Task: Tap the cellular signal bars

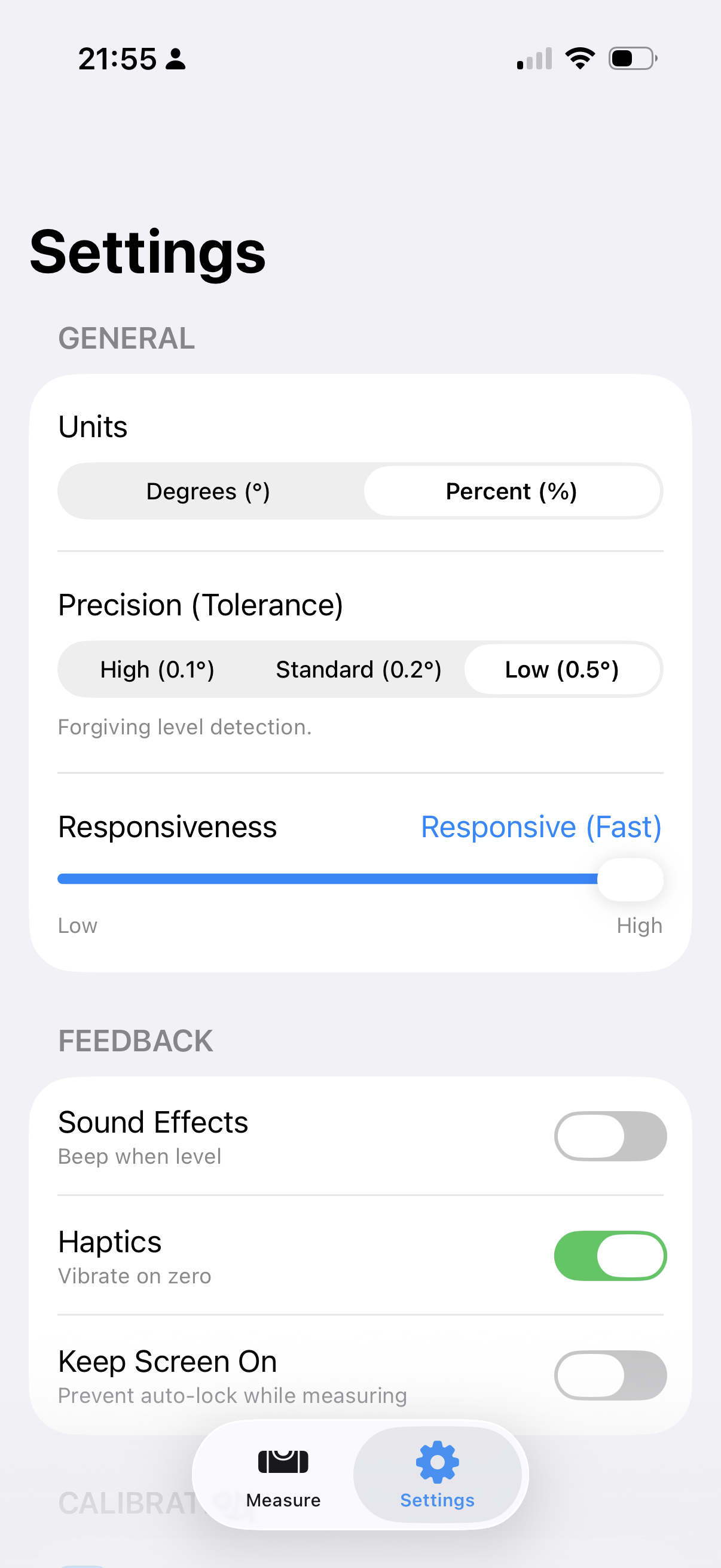Action: pos(534,59)
